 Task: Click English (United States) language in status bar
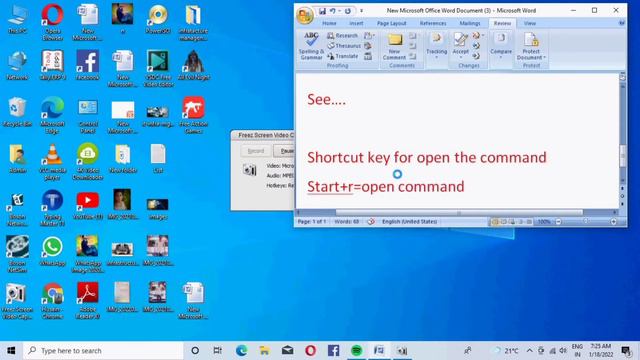[x=409, y=222]
